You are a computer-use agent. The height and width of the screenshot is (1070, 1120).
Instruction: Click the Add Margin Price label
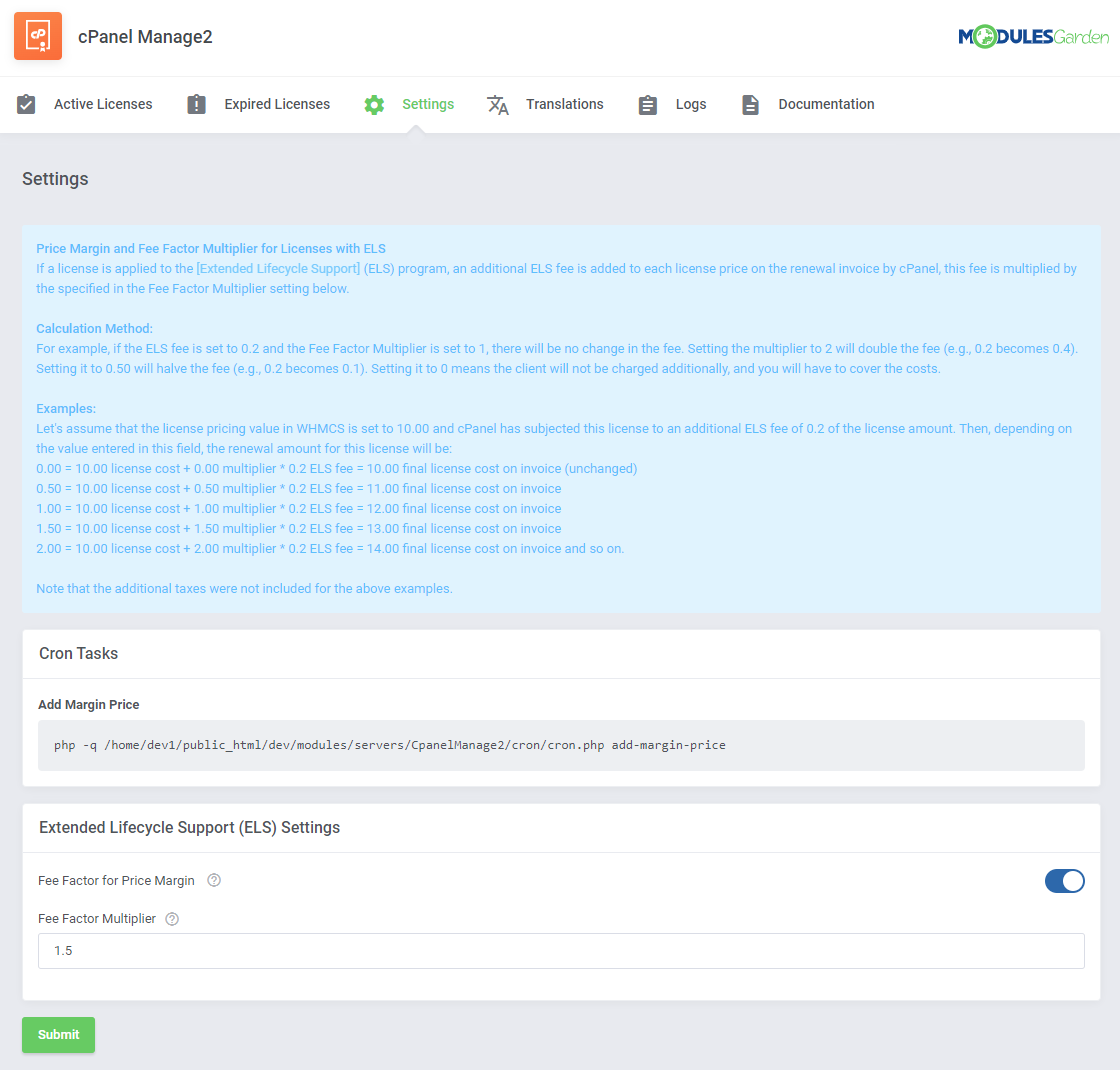click(x=89, y=704)
